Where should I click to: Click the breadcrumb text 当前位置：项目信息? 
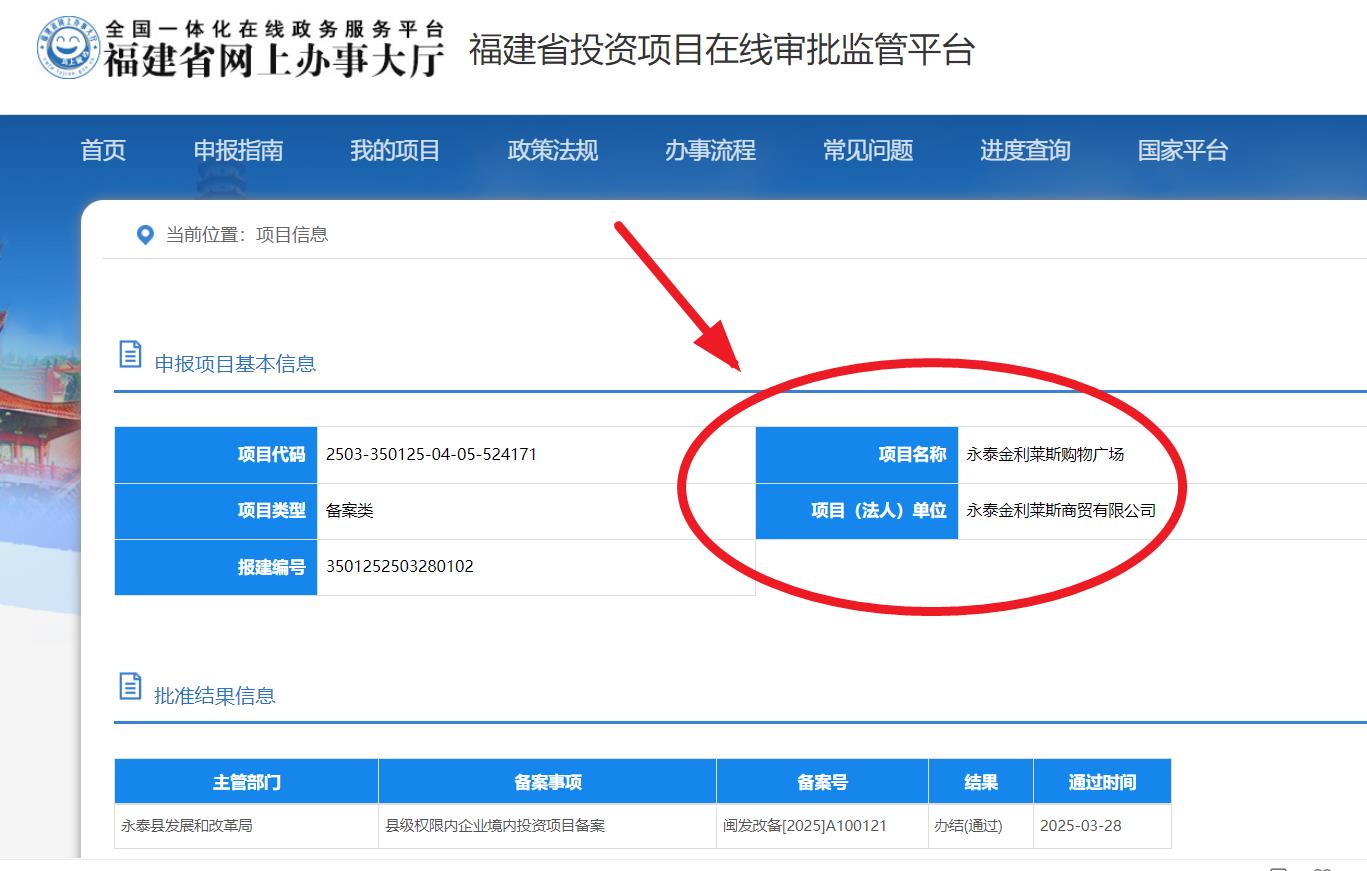247,235
